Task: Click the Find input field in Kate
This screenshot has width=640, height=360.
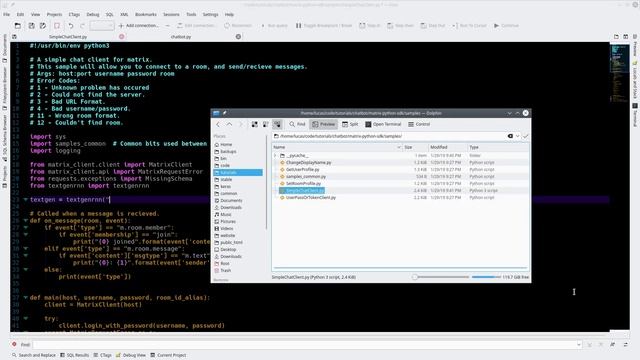Action: coord(307,345)
